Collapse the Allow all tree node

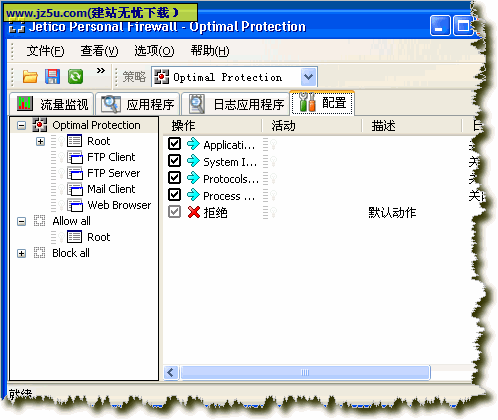[x=22, y=221]
